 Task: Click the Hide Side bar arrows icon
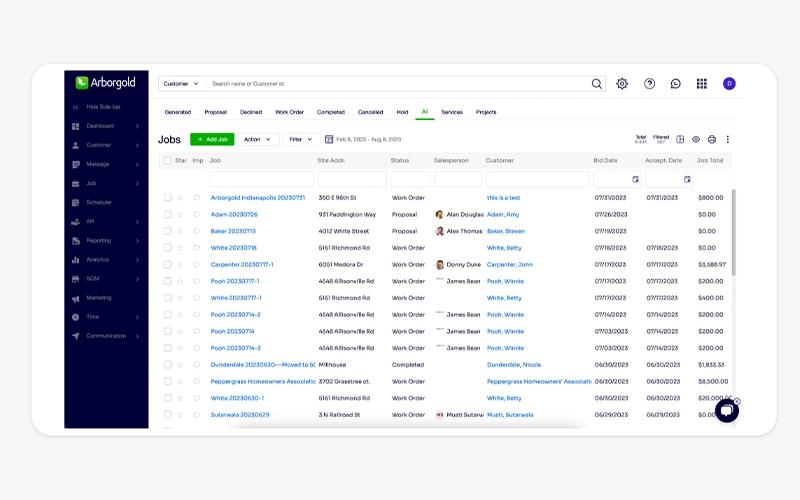tap(76, 107)
